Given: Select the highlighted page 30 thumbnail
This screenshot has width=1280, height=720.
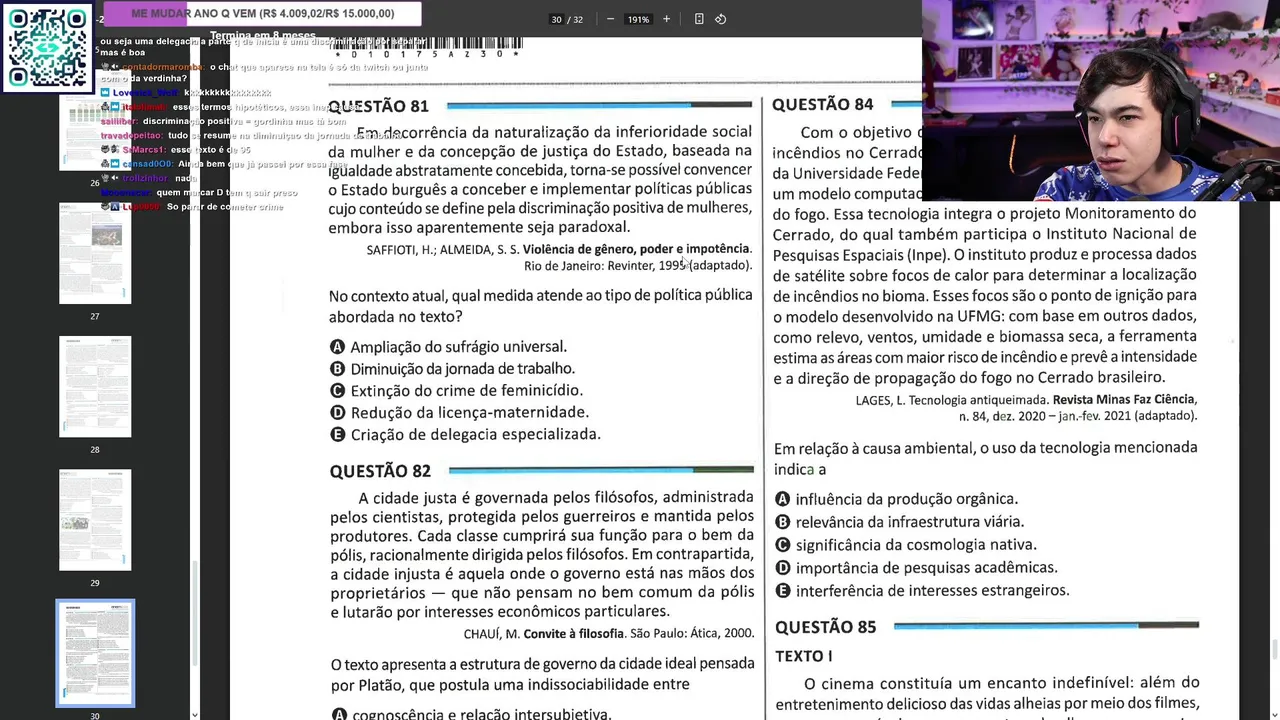Looking at the screenshot, I should pos(95,653).
